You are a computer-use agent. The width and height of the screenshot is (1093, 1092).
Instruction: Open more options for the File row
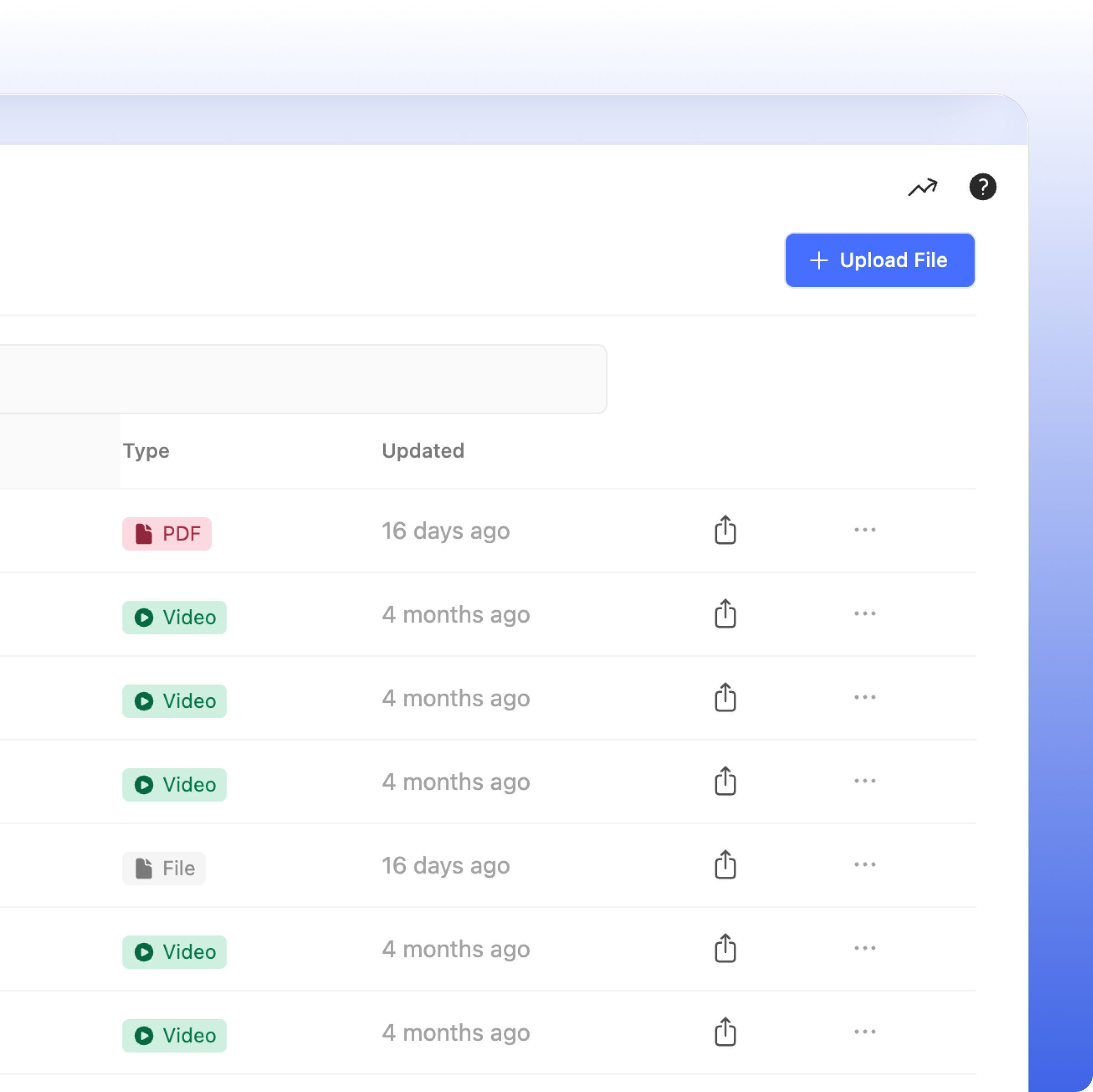click(865, 865)
